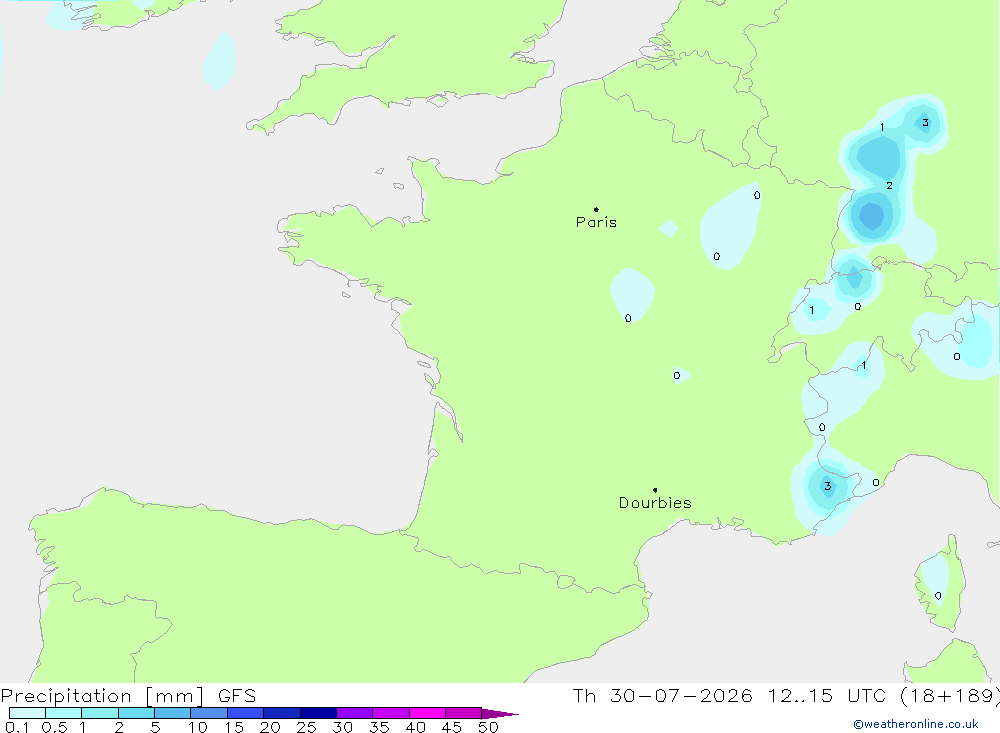
Task: Click the 3 mm rain cell near Dourbies' east
Action: coord(827,486)
